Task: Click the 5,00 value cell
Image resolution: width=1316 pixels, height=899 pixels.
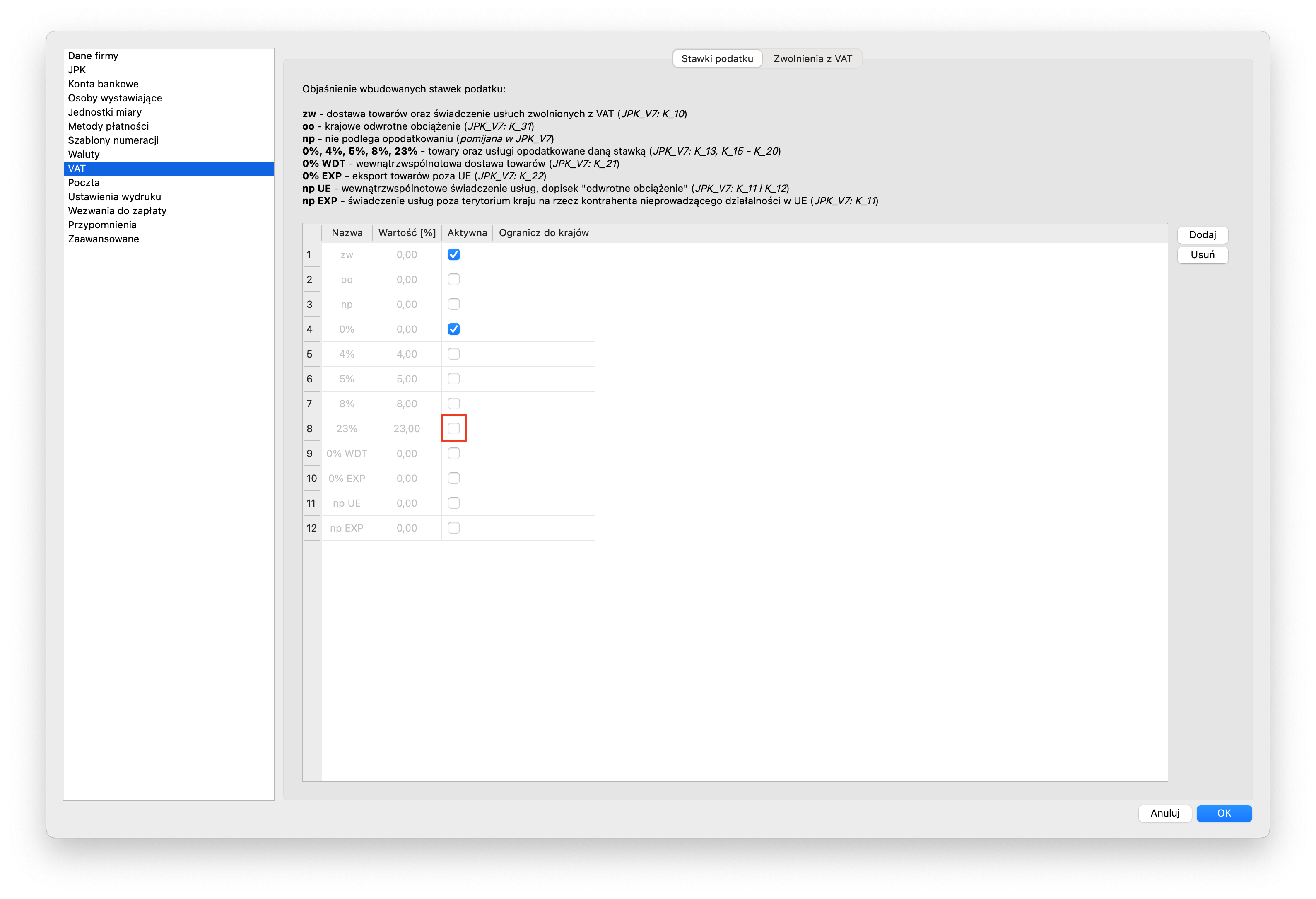Action: point(407,379)
